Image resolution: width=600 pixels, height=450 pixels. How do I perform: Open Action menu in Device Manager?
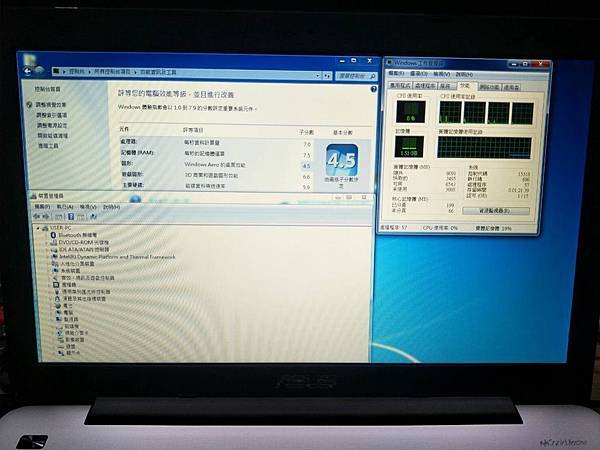tap(65, 207)
